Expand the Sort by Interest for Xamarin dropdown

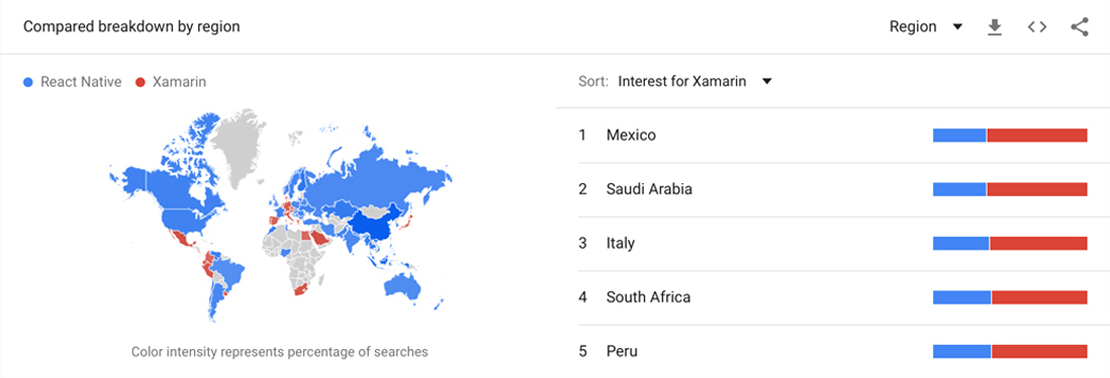[694, 81]
